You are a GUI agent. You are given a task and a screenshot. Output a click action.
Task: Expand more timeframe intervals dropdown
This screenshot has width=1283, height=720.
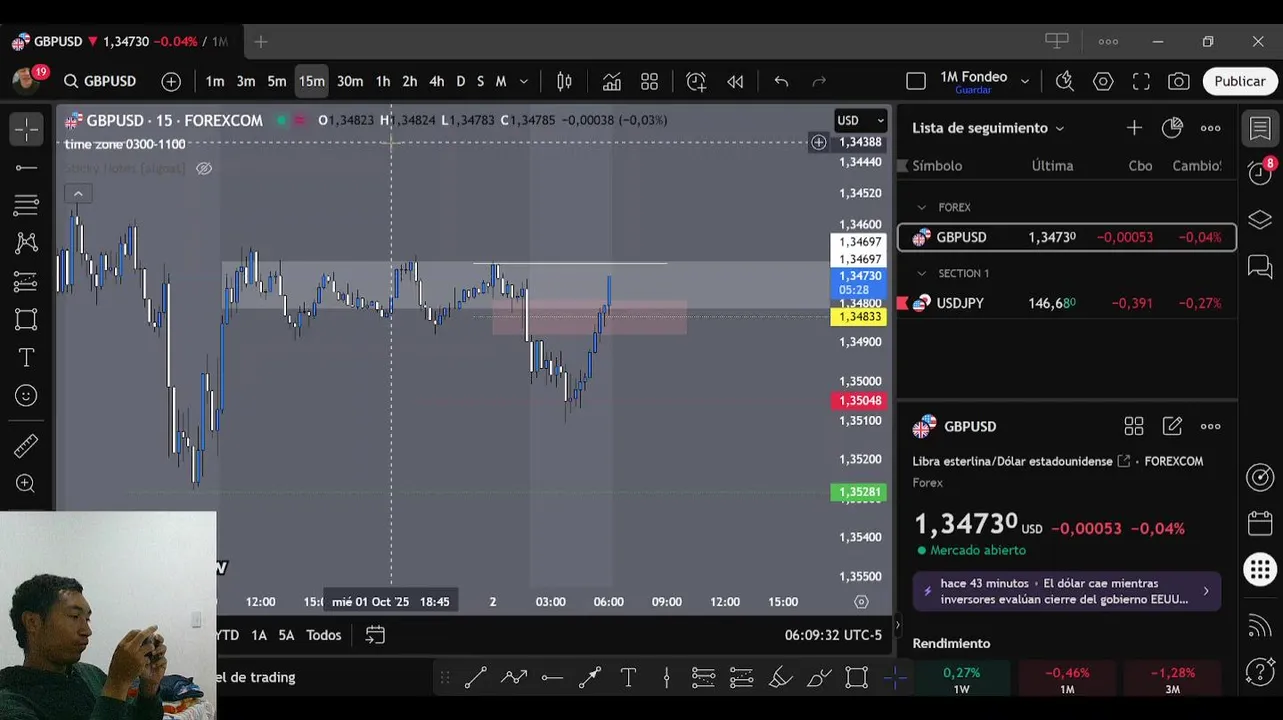(x=522, y=81)
